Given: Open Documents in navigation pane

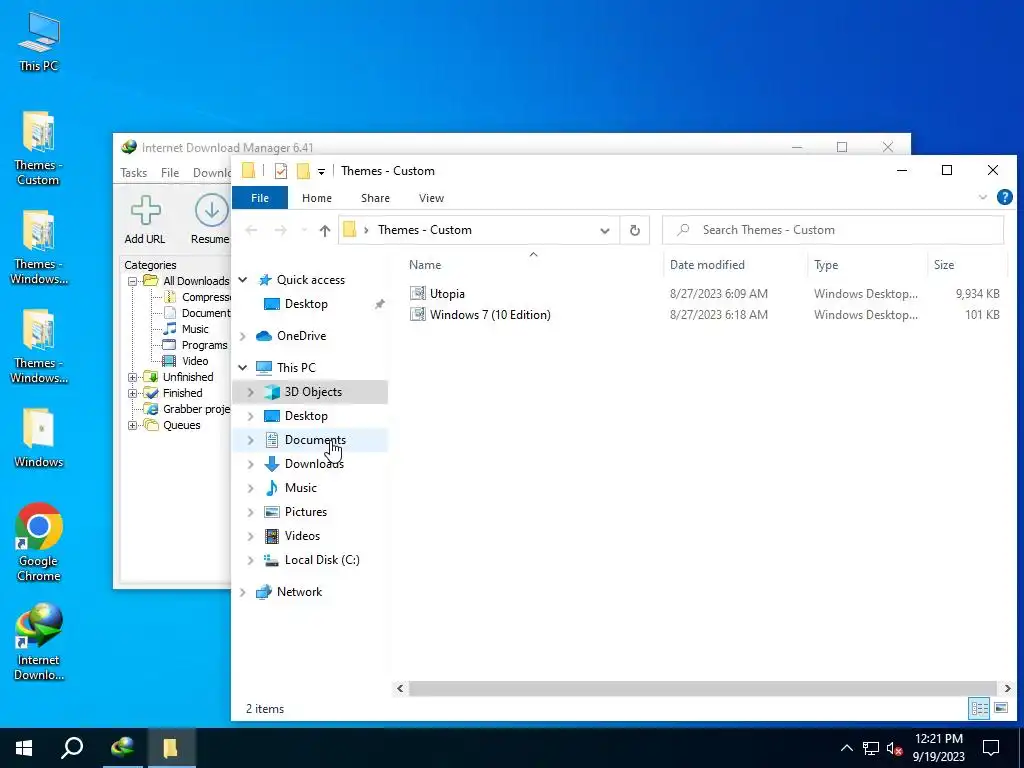Looking at the screenshot, I should (315, 440).
